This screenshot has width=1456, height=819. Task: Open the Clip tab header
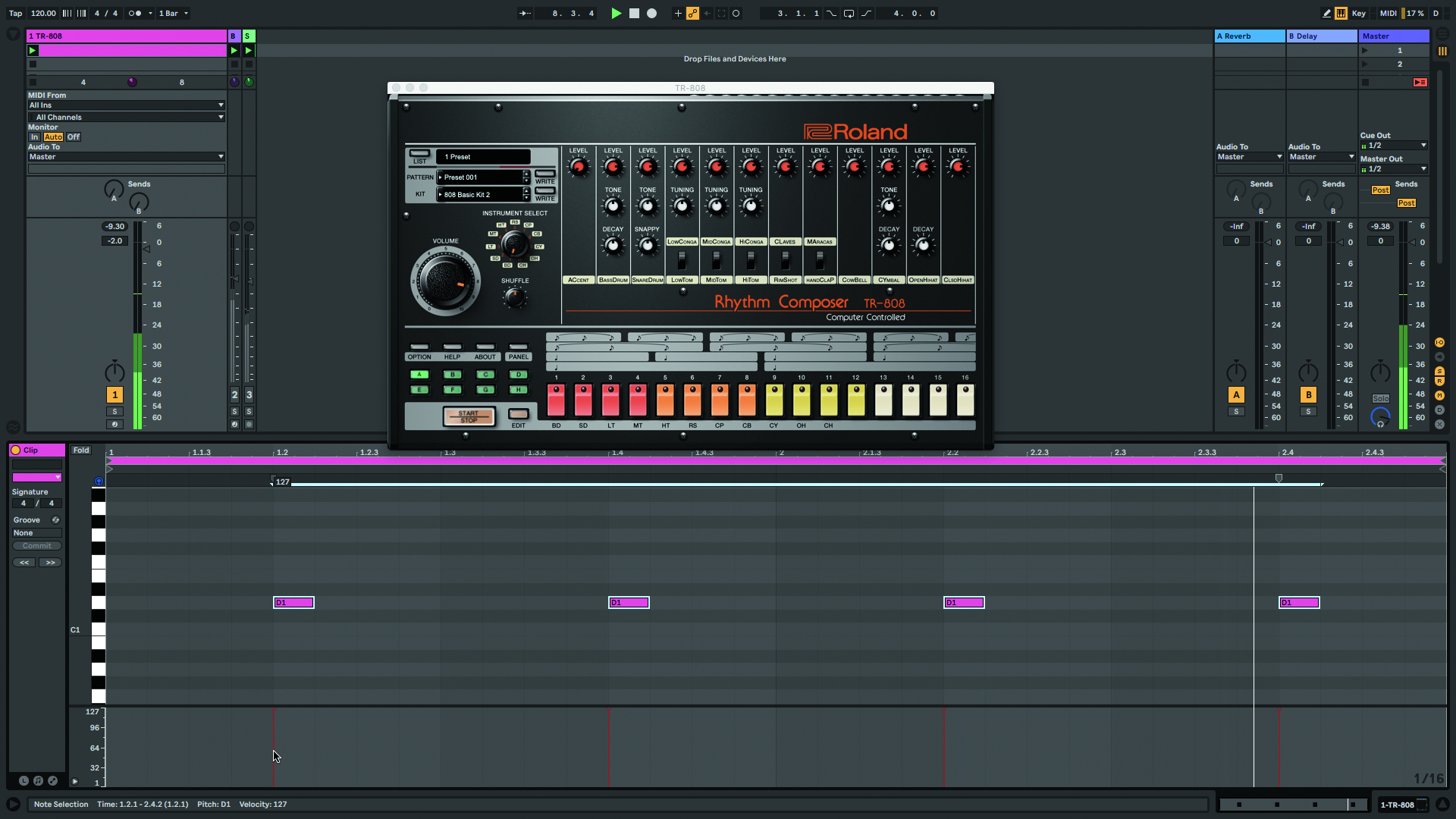[x=37, y=450]
